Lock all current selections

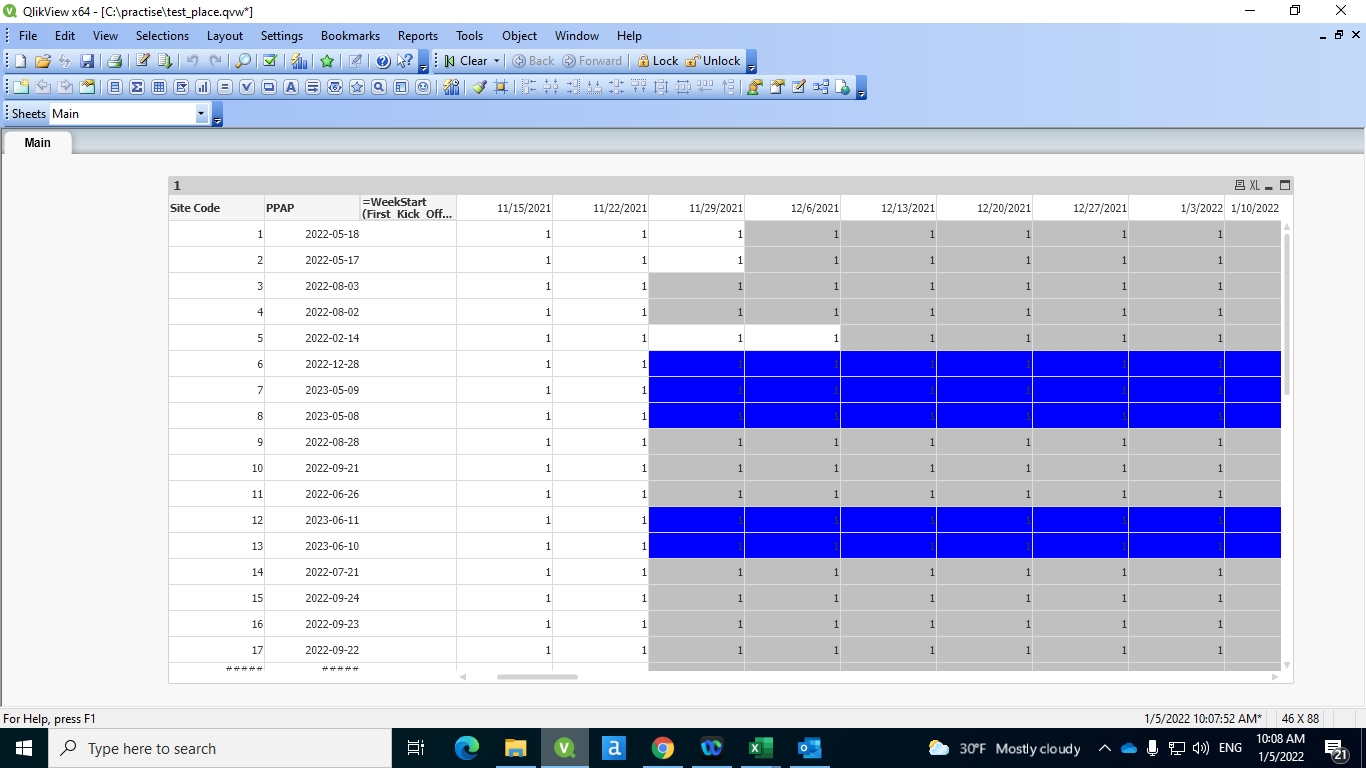[x=657, y=60]
